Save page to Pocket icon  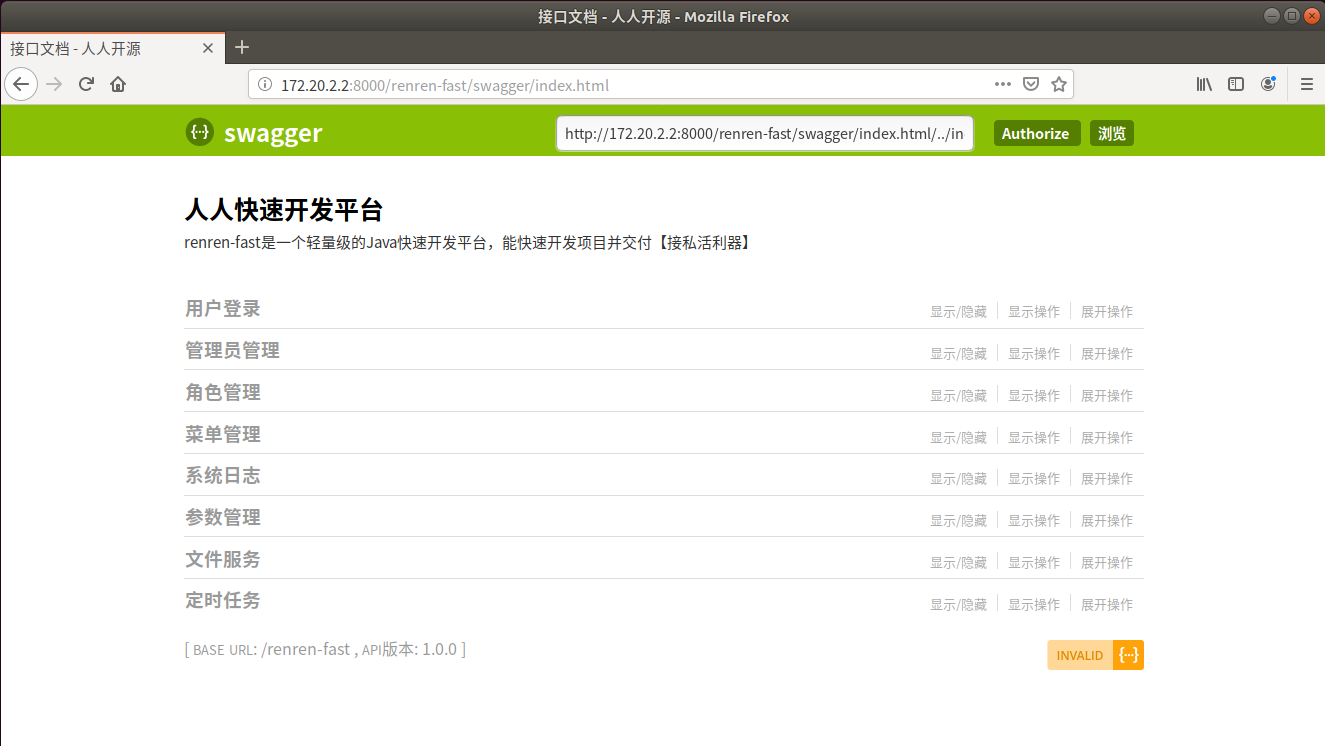click(x=1031, y=85)
